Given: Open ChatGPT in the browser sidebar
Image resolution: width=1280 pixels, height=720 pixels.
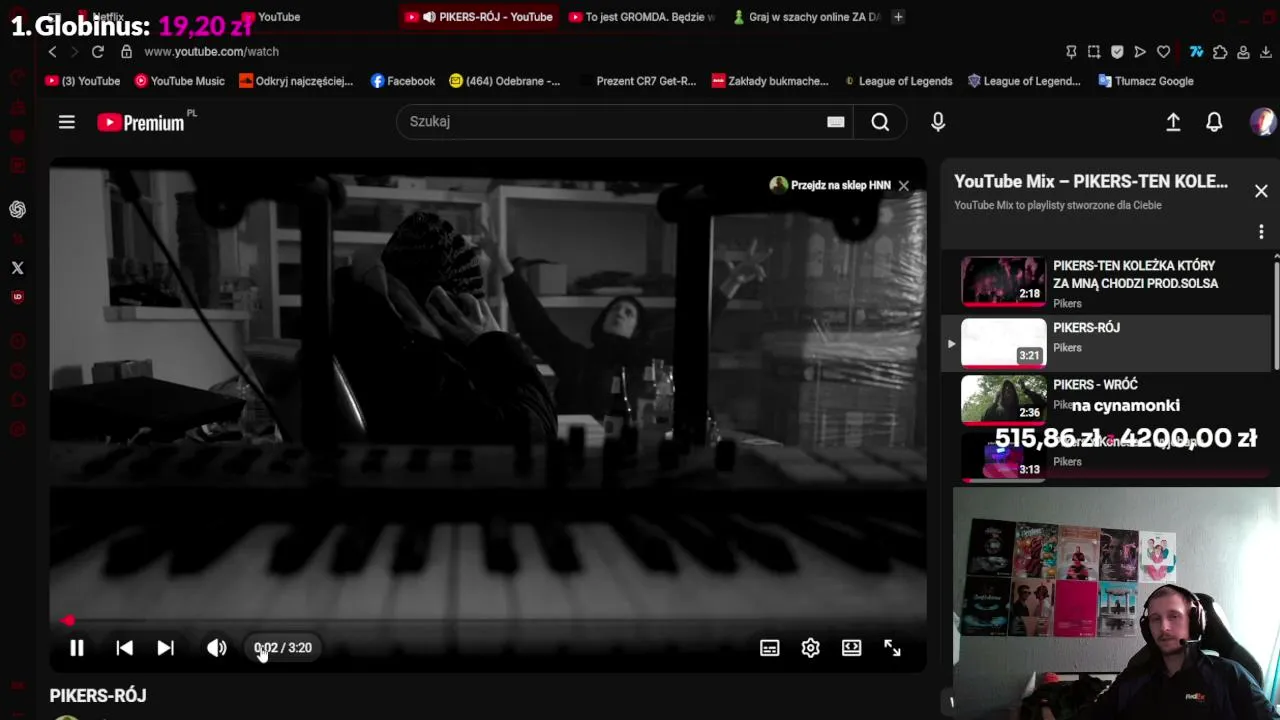Looking at the screenshot, I should (17, 209).
